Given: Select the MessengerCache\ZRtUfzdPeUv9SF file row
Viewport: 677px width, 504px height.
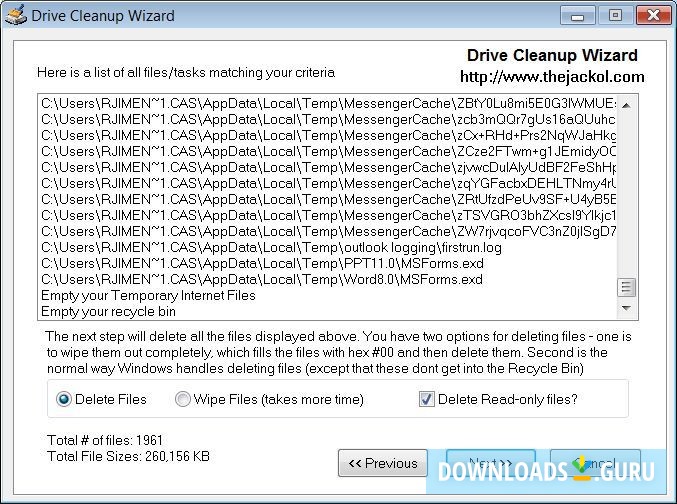Looking at the screenshot, I should 328,200.
